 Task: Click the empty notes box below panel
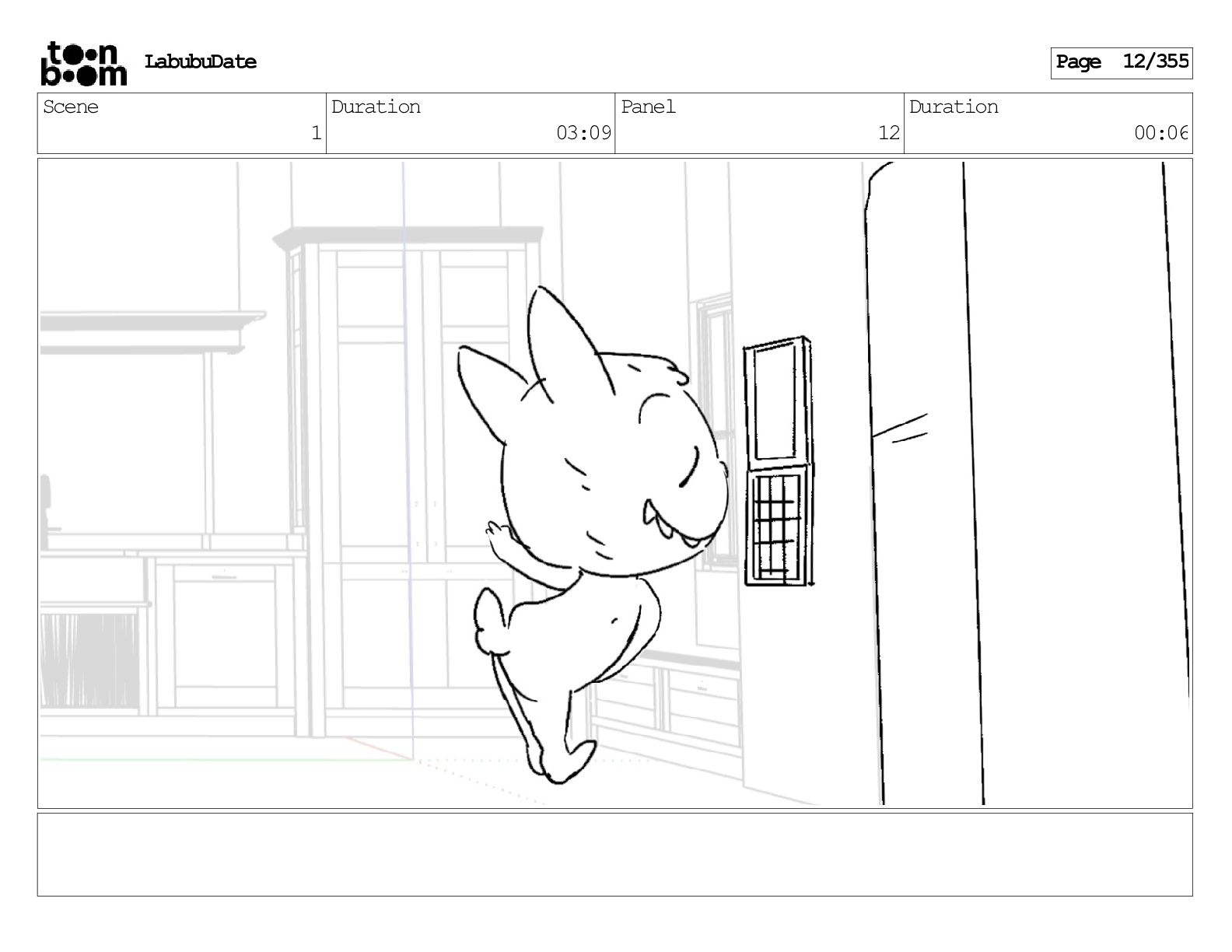pos(615,855)
